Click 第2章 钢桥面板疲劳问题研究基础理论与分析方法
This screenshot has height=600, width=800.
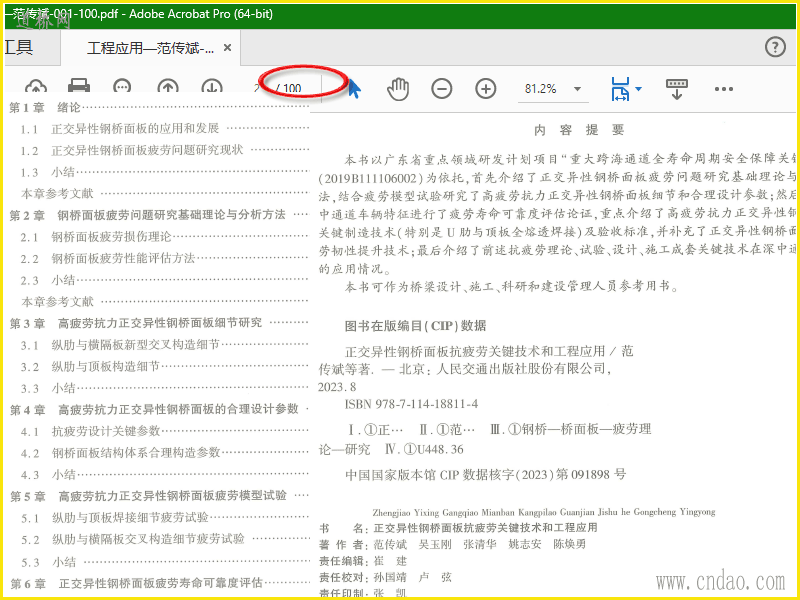coord(159,215)
